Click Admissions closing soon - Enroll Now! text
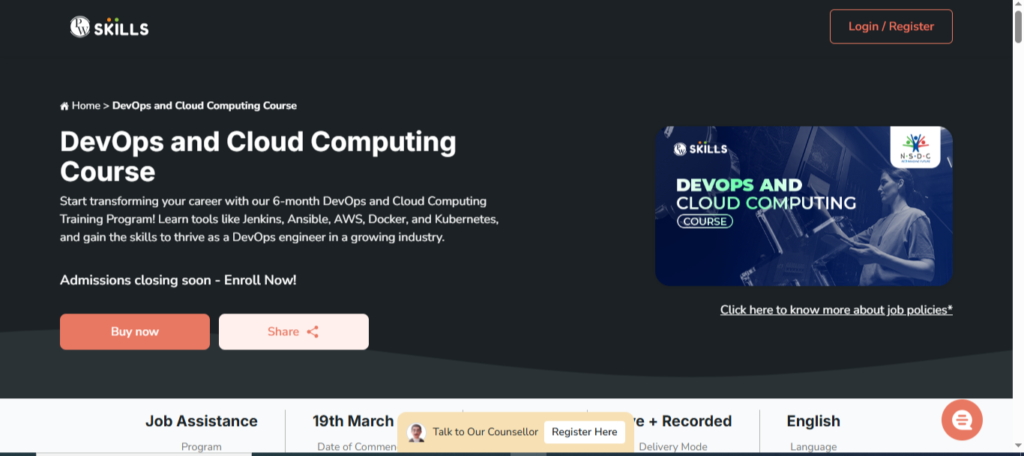The height and width of the screenshot is (456, 1024). (178, 280)
